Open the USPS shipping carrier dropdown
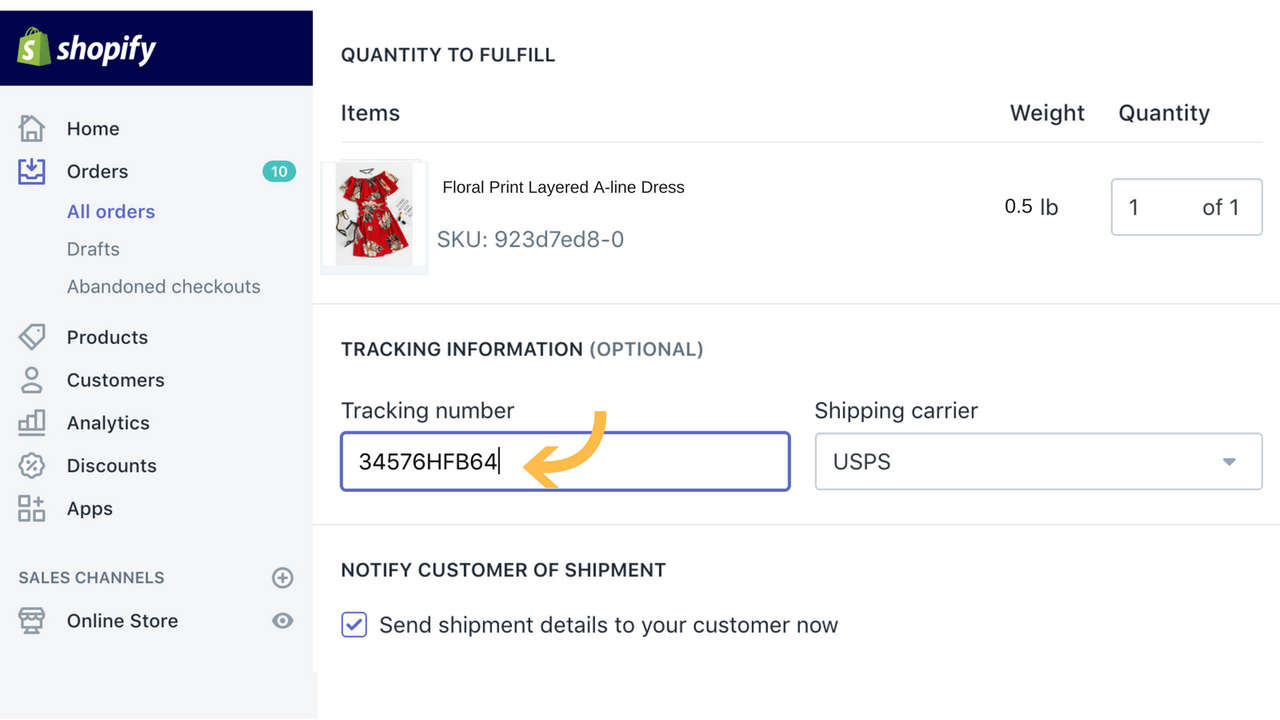1280x720 pixels. point(1038,461)
